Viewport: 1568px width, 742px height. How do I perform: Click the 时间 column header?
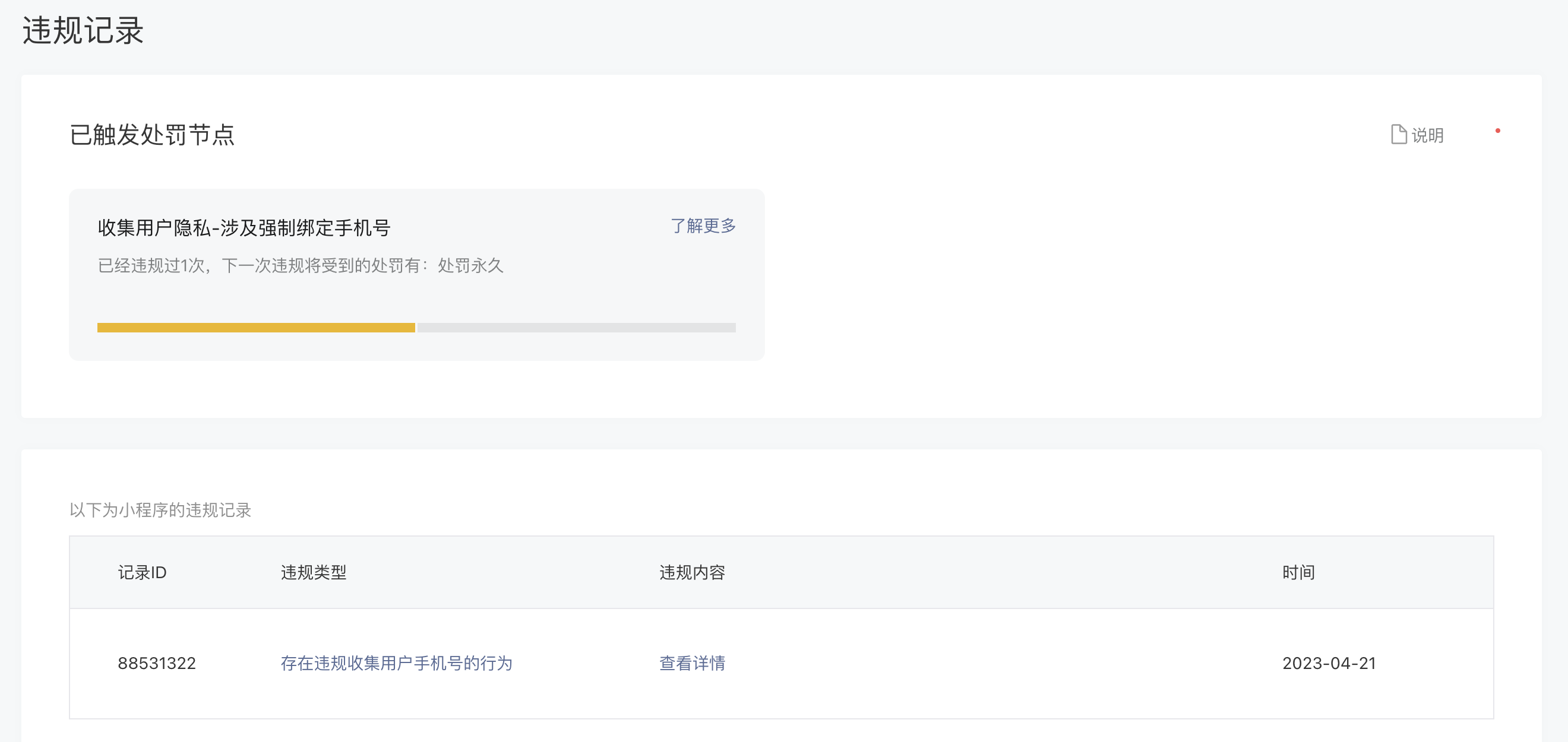coord(1298,572)
